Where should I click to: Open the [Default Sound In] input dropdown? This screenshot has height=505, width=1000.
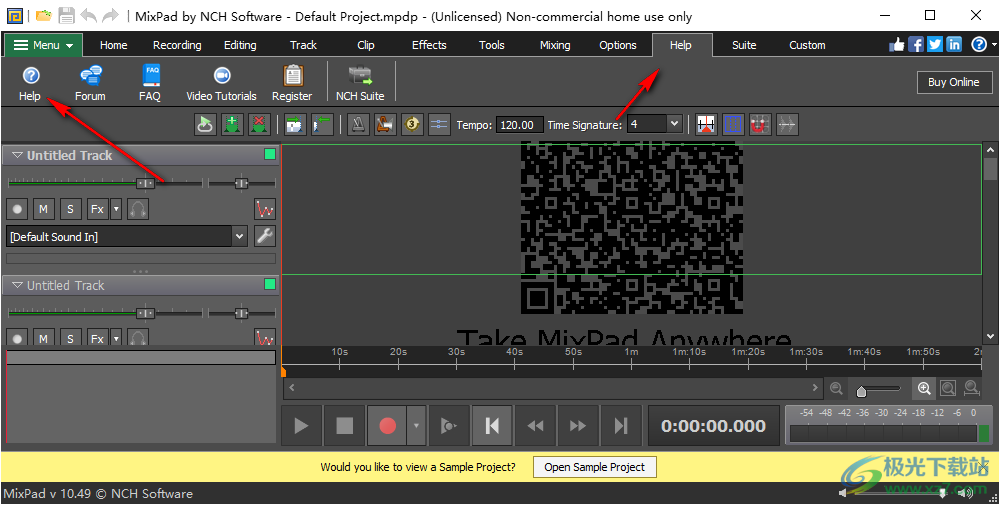coord(239,237)
